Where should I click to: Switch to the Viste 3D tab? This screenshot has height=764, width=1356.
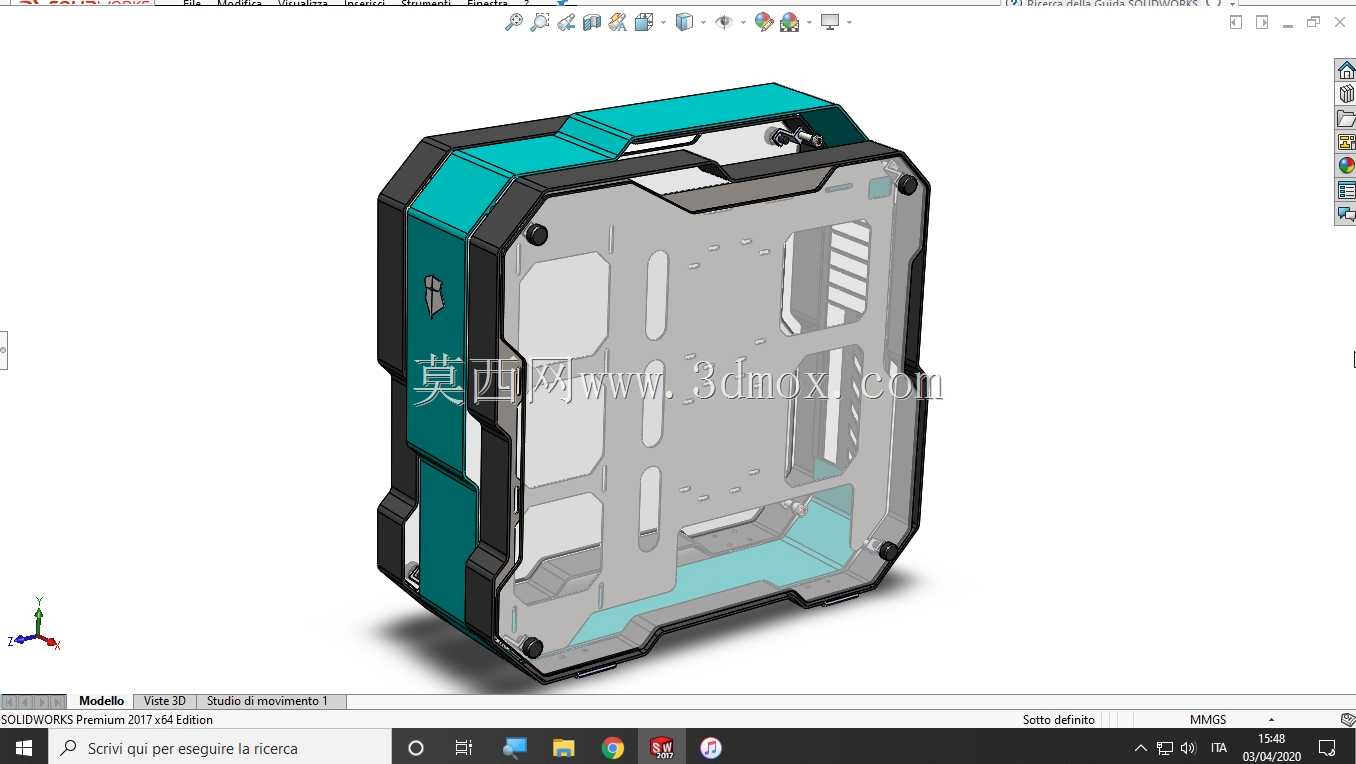(x=165, y=701)
